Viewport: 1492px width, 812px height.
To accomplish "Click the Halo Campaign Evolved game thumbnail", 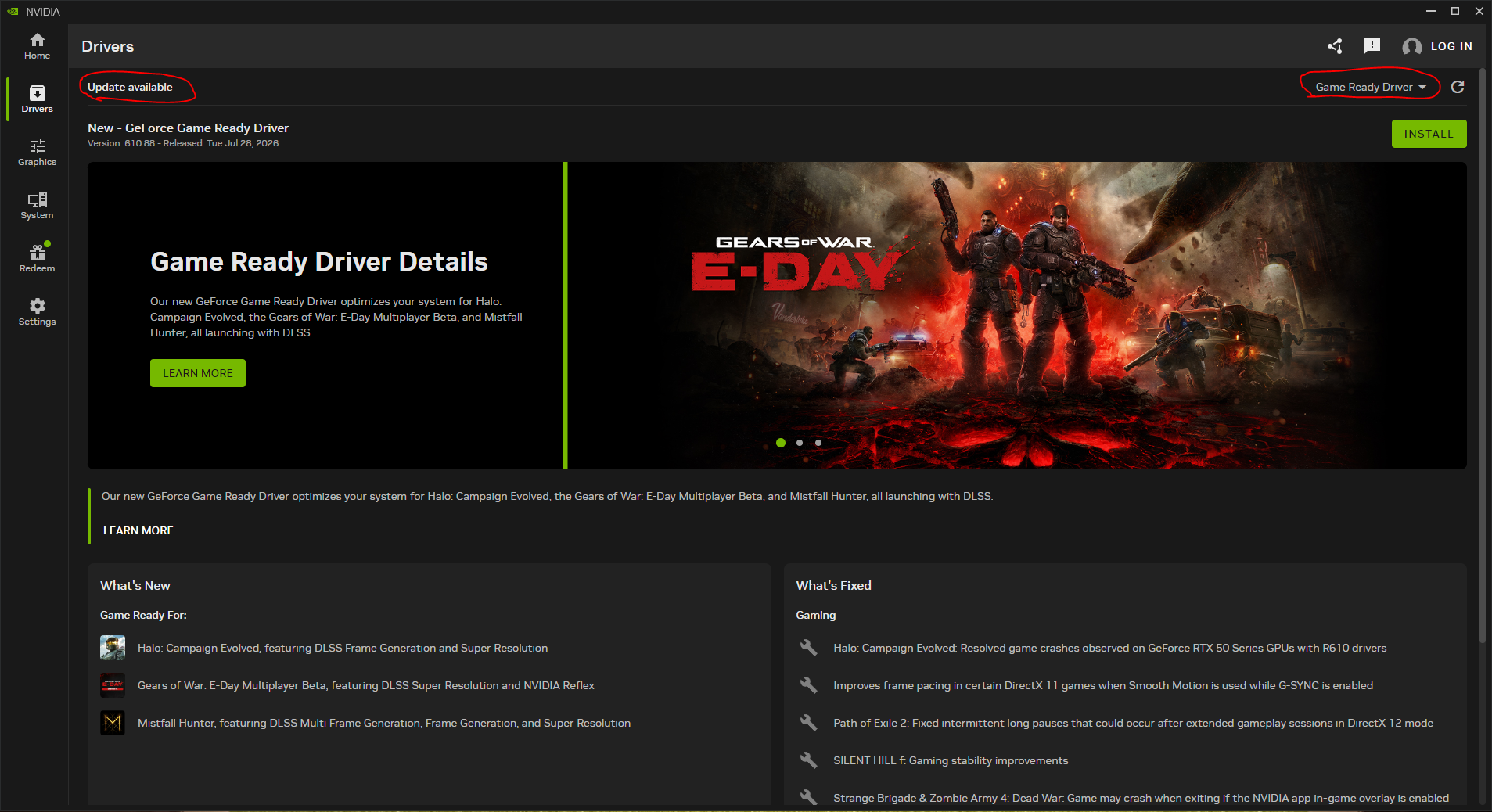I will click(113, 648).
